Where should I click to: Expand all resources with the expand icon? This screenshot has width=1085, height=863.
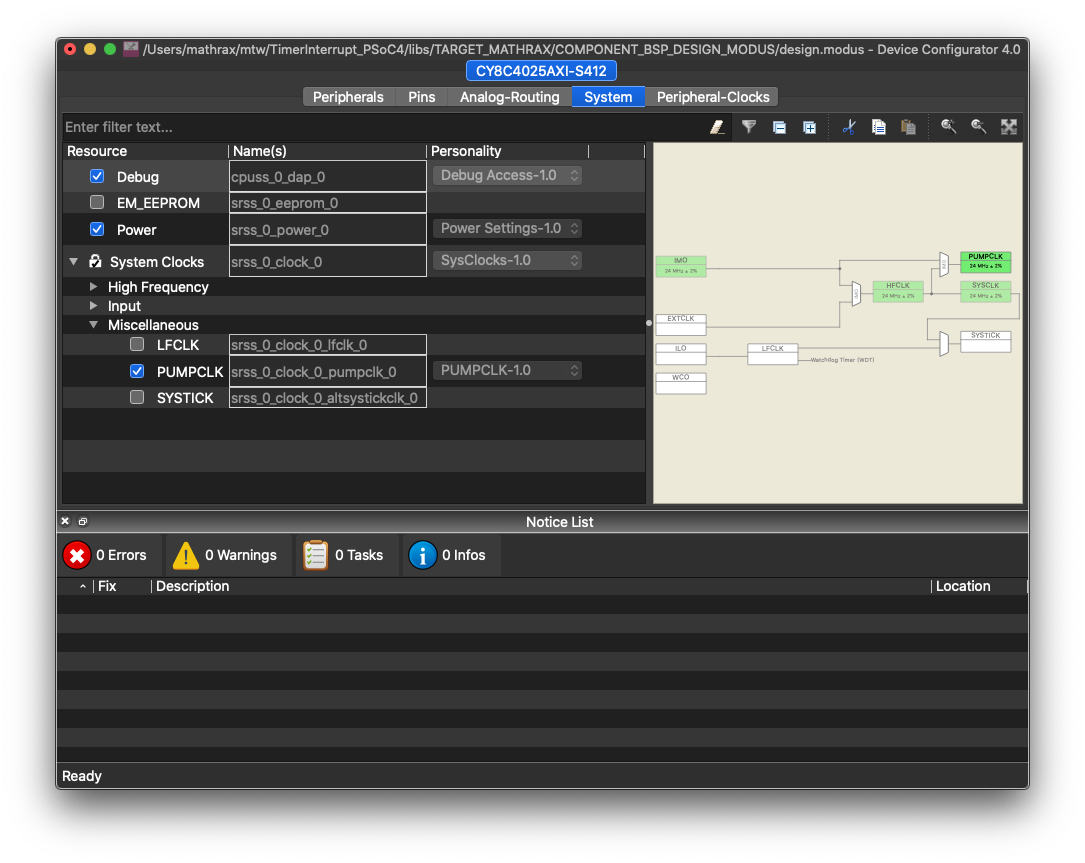pyautogui.click(x=809, y=127)
